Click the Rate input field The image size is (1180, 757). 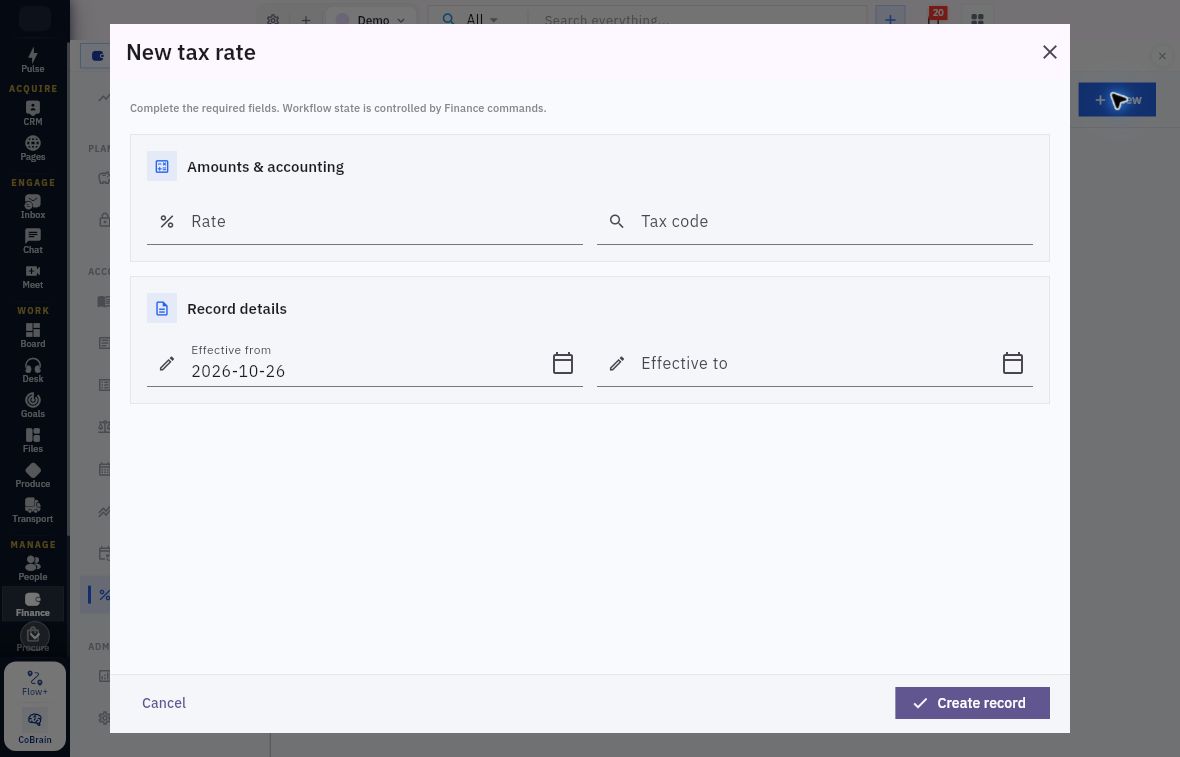coord(365,221)
